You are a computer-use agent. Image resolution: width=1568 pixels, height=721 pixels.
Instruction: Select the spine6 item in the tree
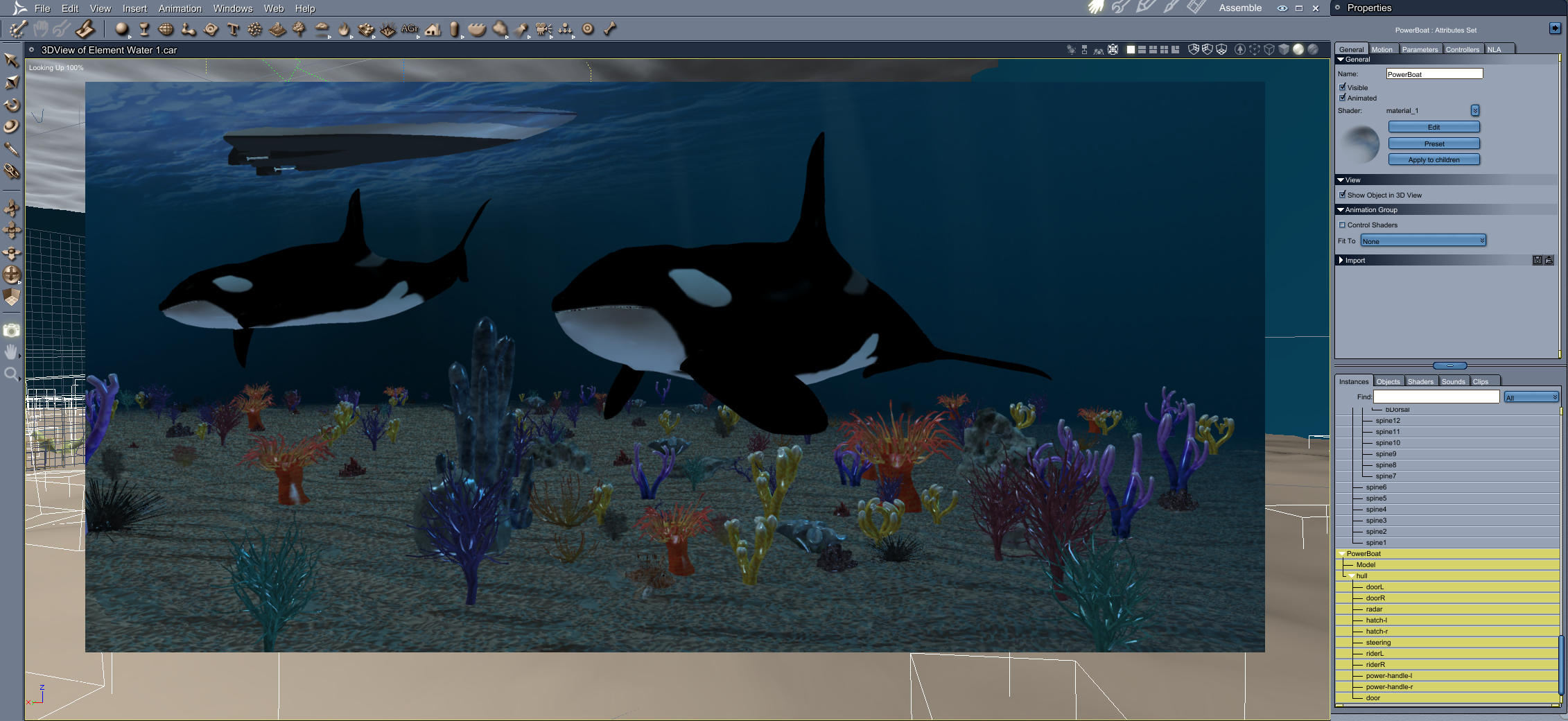tap(1447, 487)
